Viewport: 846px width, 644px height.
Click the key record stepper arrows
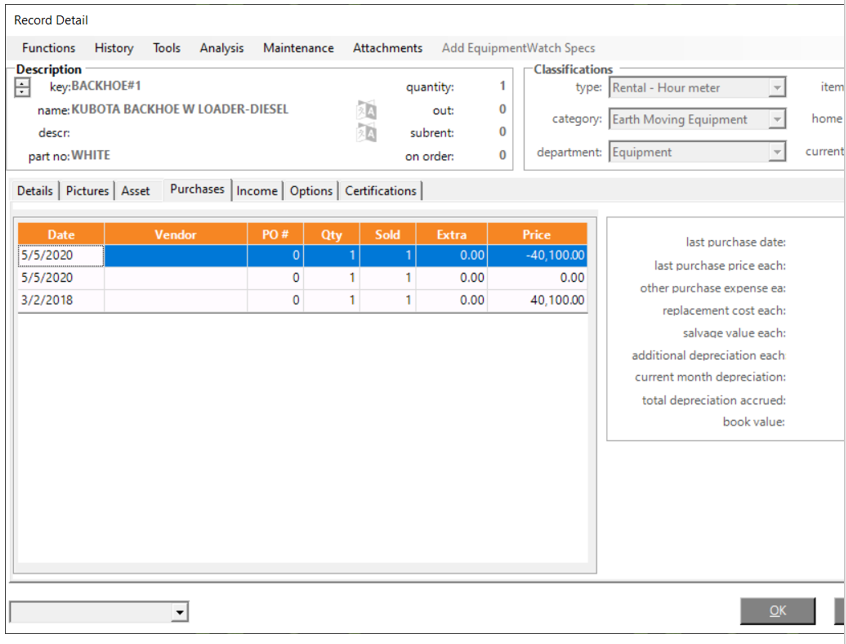tap(22, 88)
